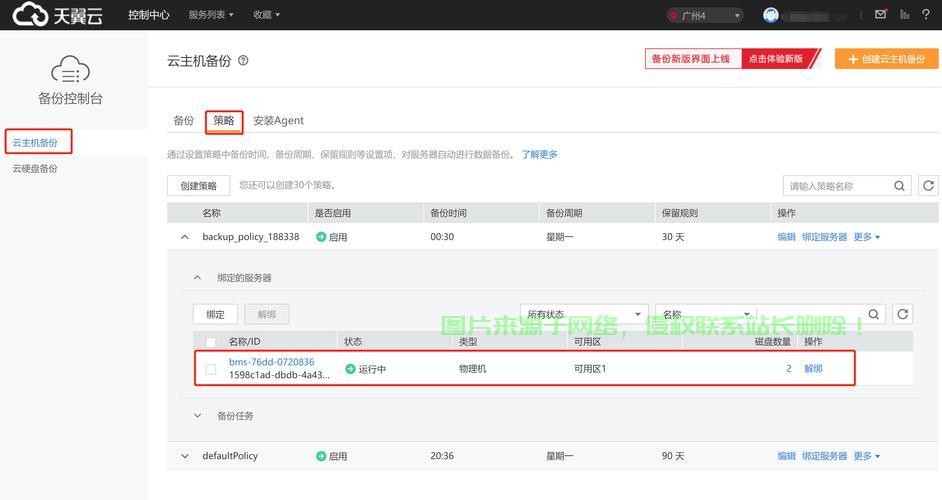Screen dimensions: 942x500
Task: Open the 服务列表 dropdown menu
Action: point(211,14)
